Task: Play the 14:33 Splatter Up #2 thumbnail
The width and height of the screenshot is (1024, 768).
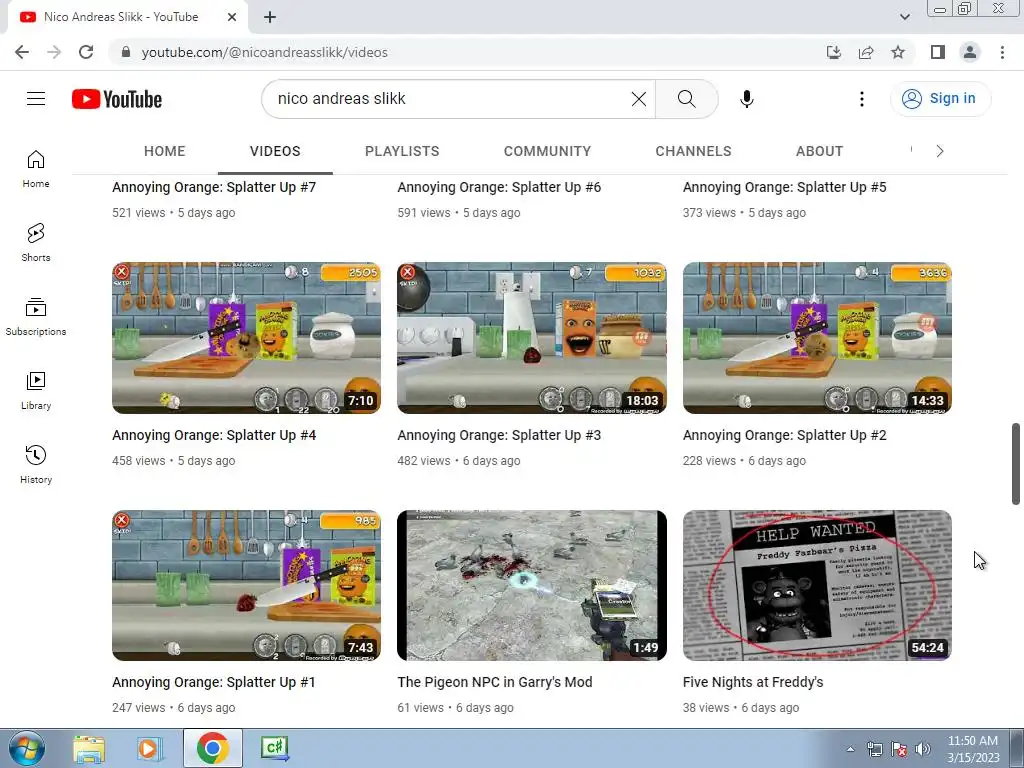Action: [x=817, y=338]
